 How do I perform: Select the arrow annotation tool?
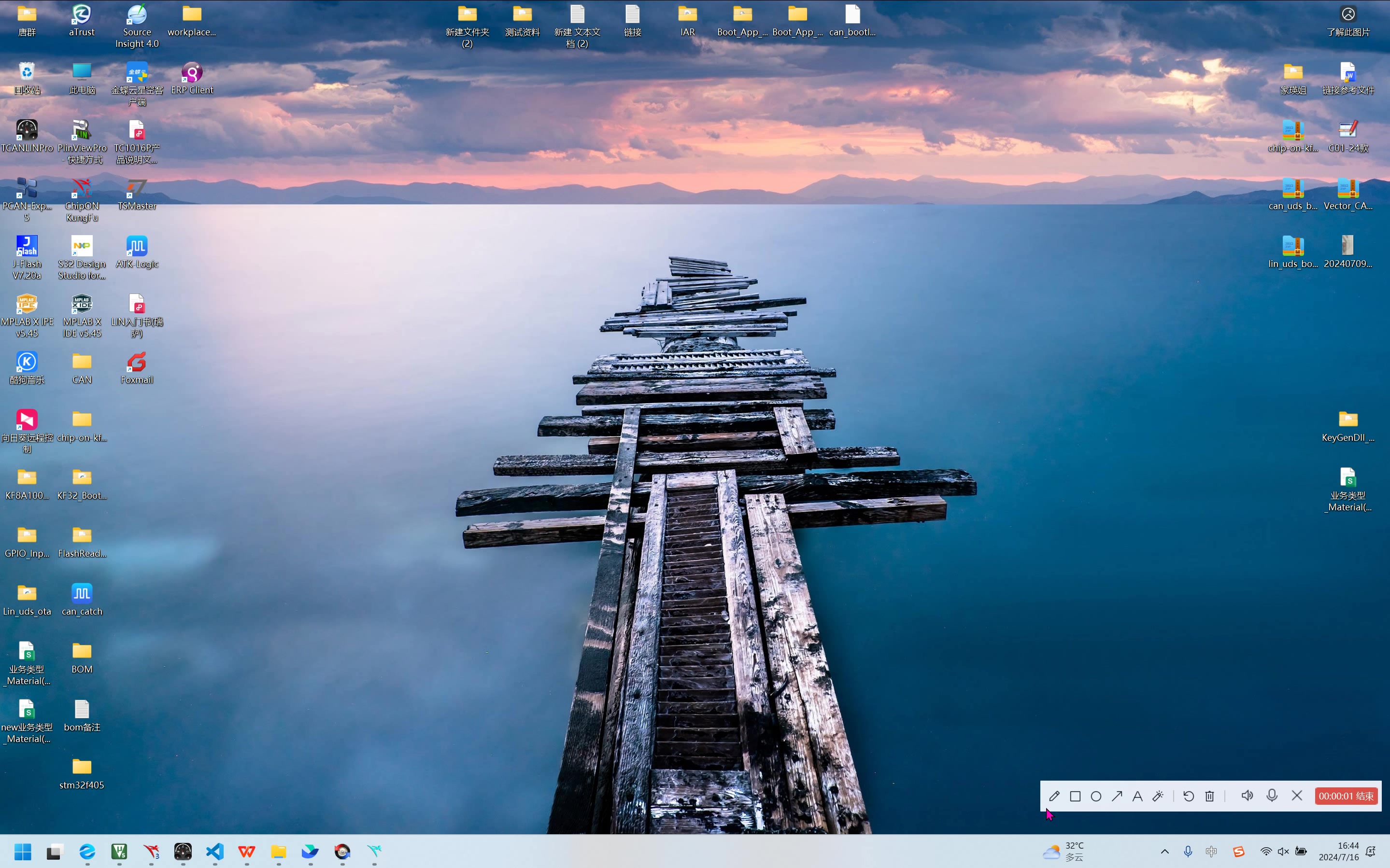[x=1117, y=796]
